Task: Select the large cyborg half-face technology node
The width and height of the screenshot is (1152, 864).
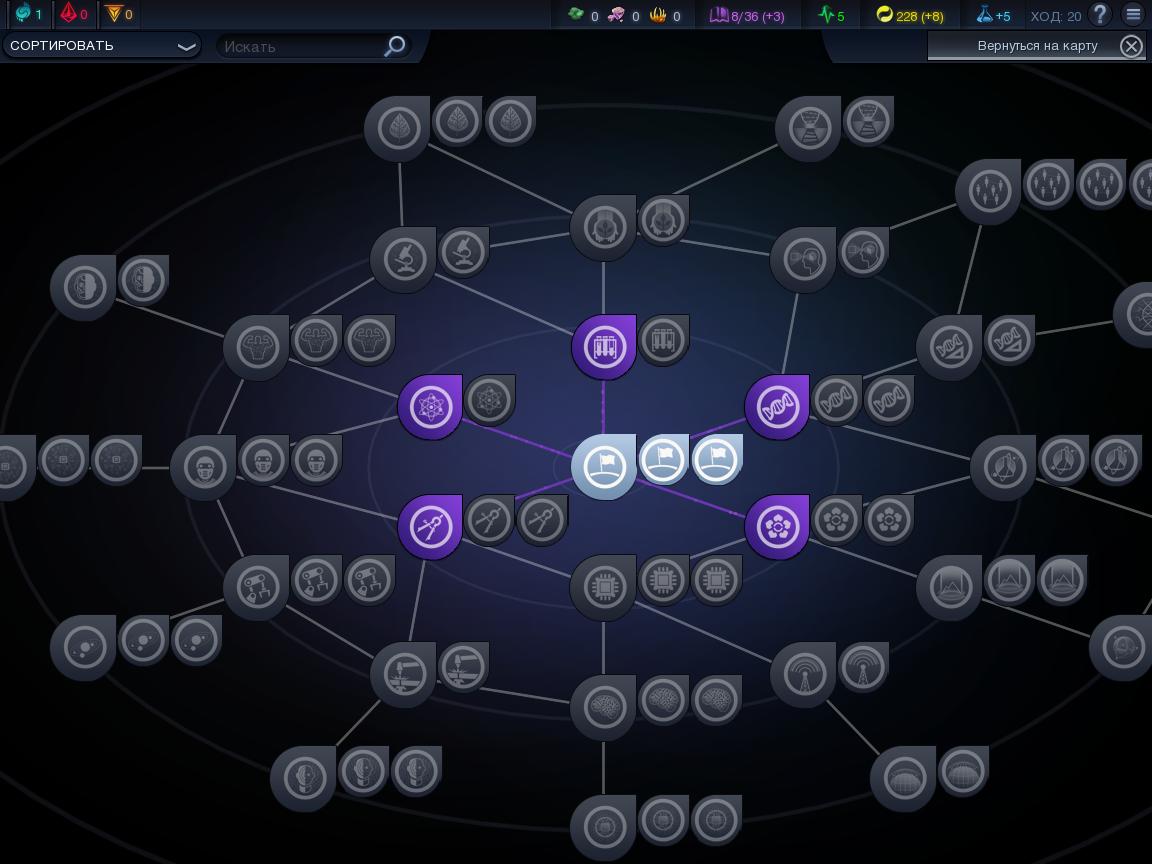Action: [x=303, y=779]
